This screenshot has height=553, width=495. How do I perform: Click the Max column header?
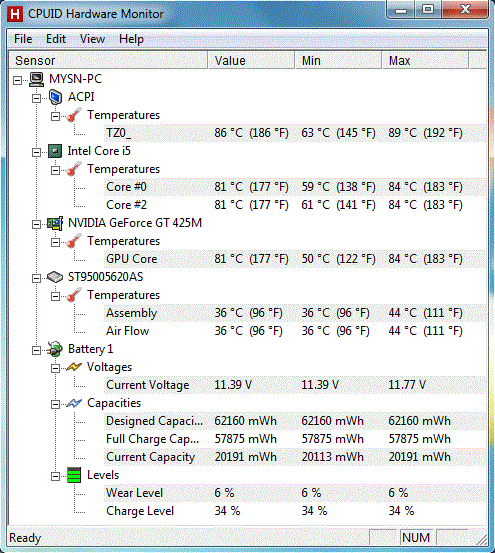426,60
